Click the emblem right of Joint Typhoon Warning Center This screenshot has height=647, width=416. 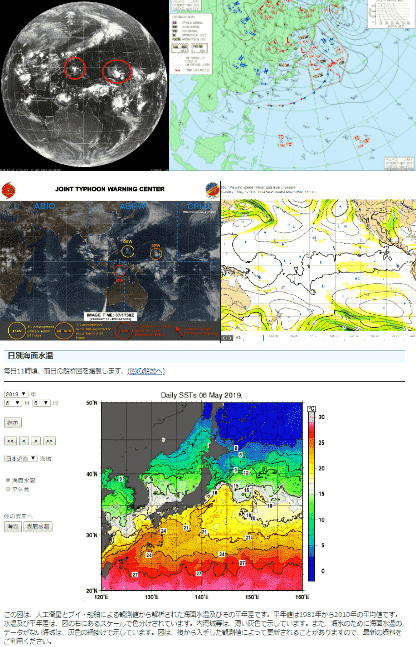[212, 190]
